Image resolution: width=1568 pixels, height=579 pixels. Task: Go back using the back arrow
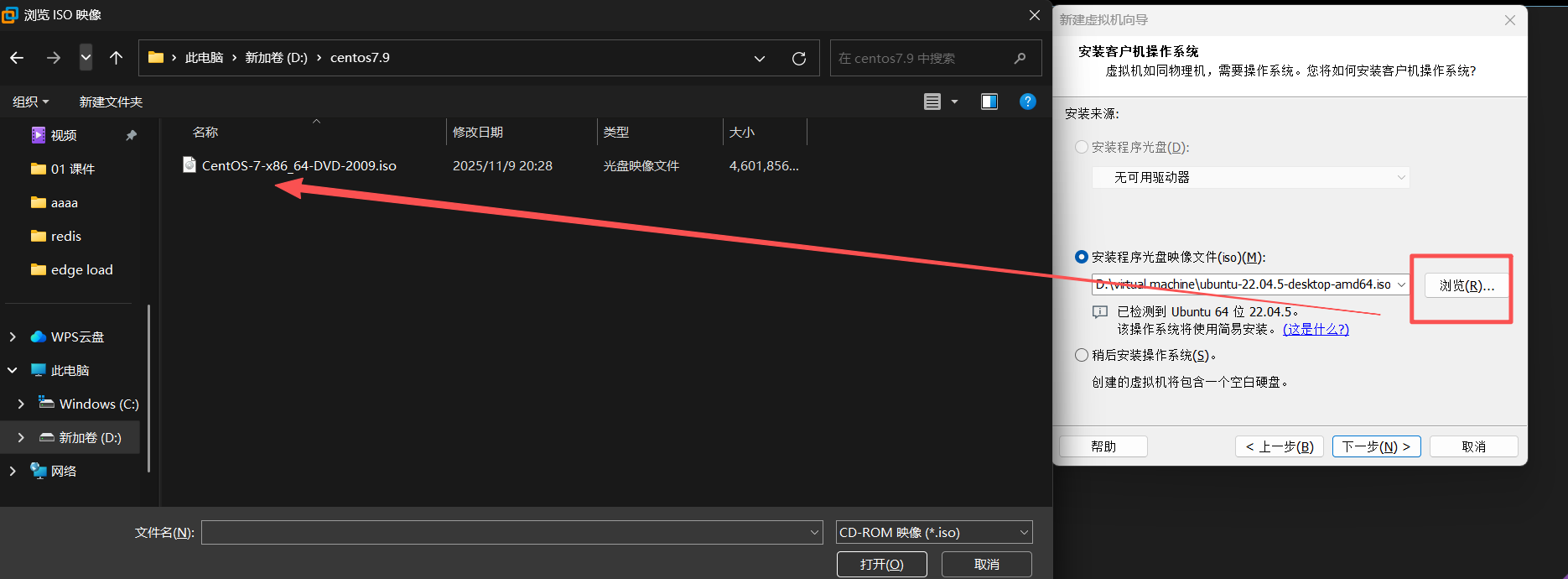pos(17,58)
